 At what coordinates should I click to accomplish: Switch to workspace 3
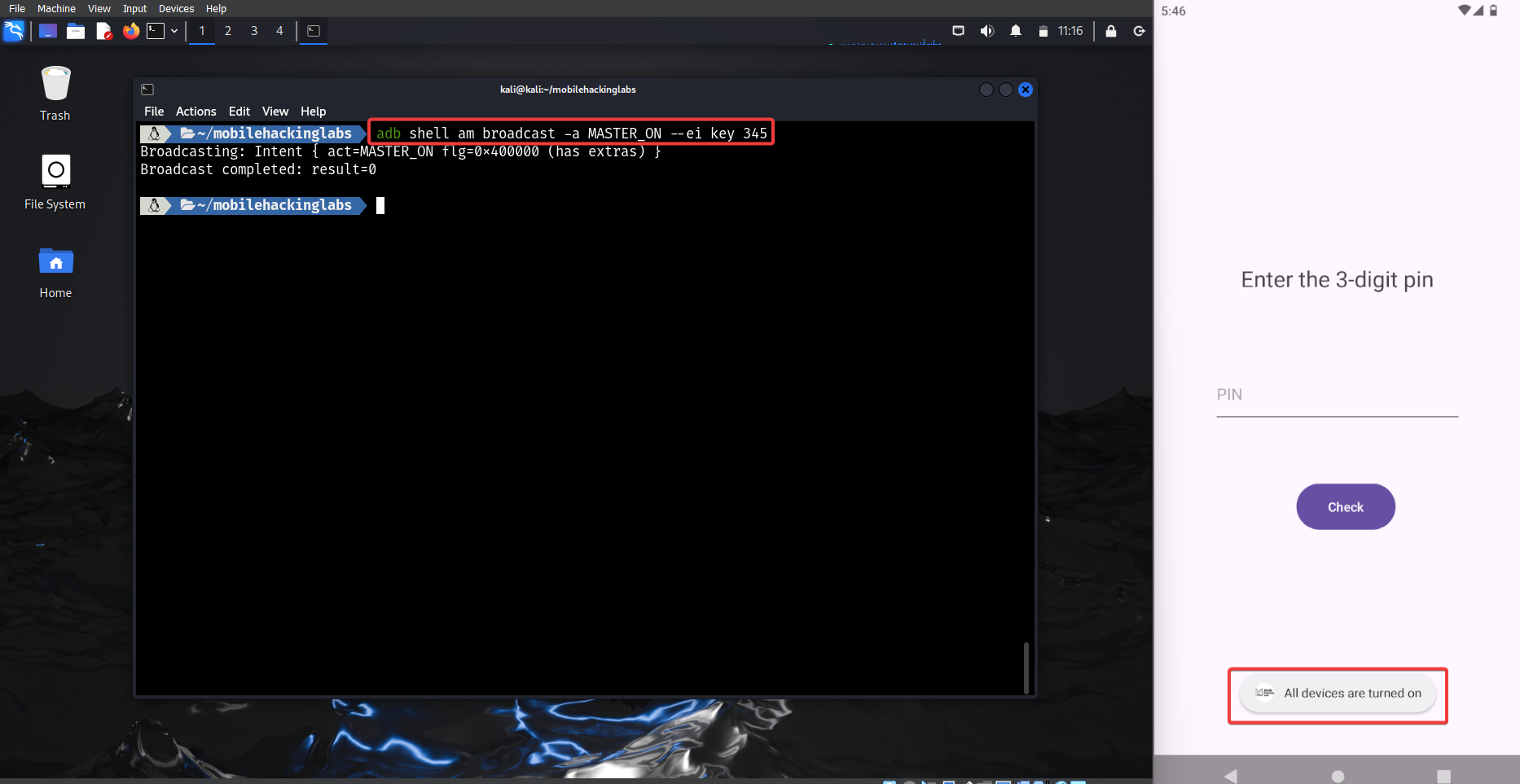click(x=254, y=31)
